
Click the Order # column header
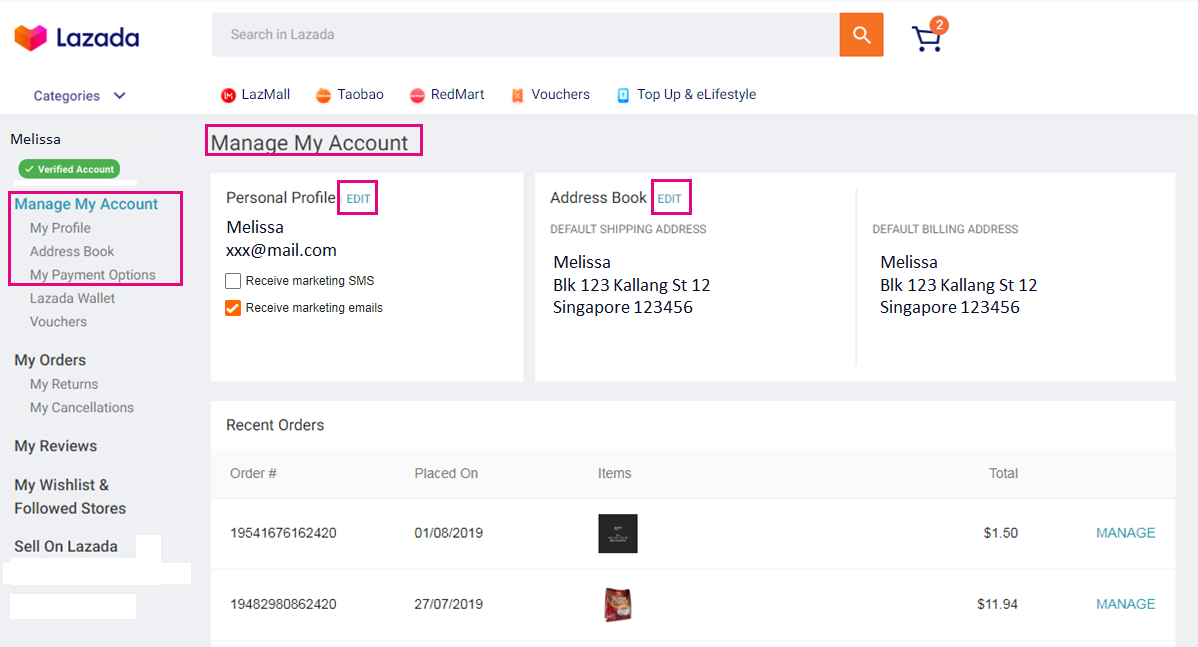click(x=253, y=474)
